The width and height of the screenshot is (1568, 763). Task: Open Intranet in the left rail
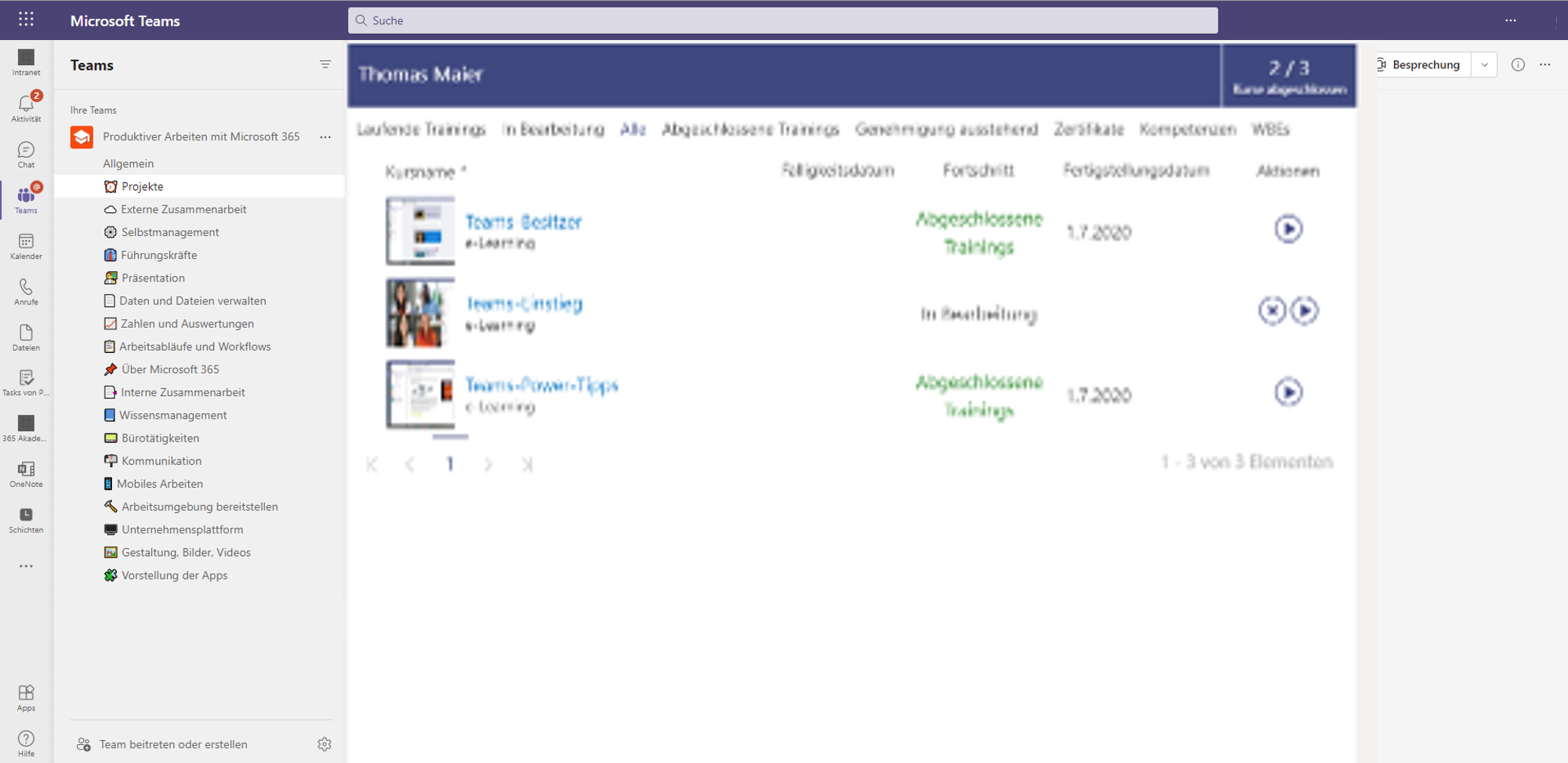coord(26,63)
